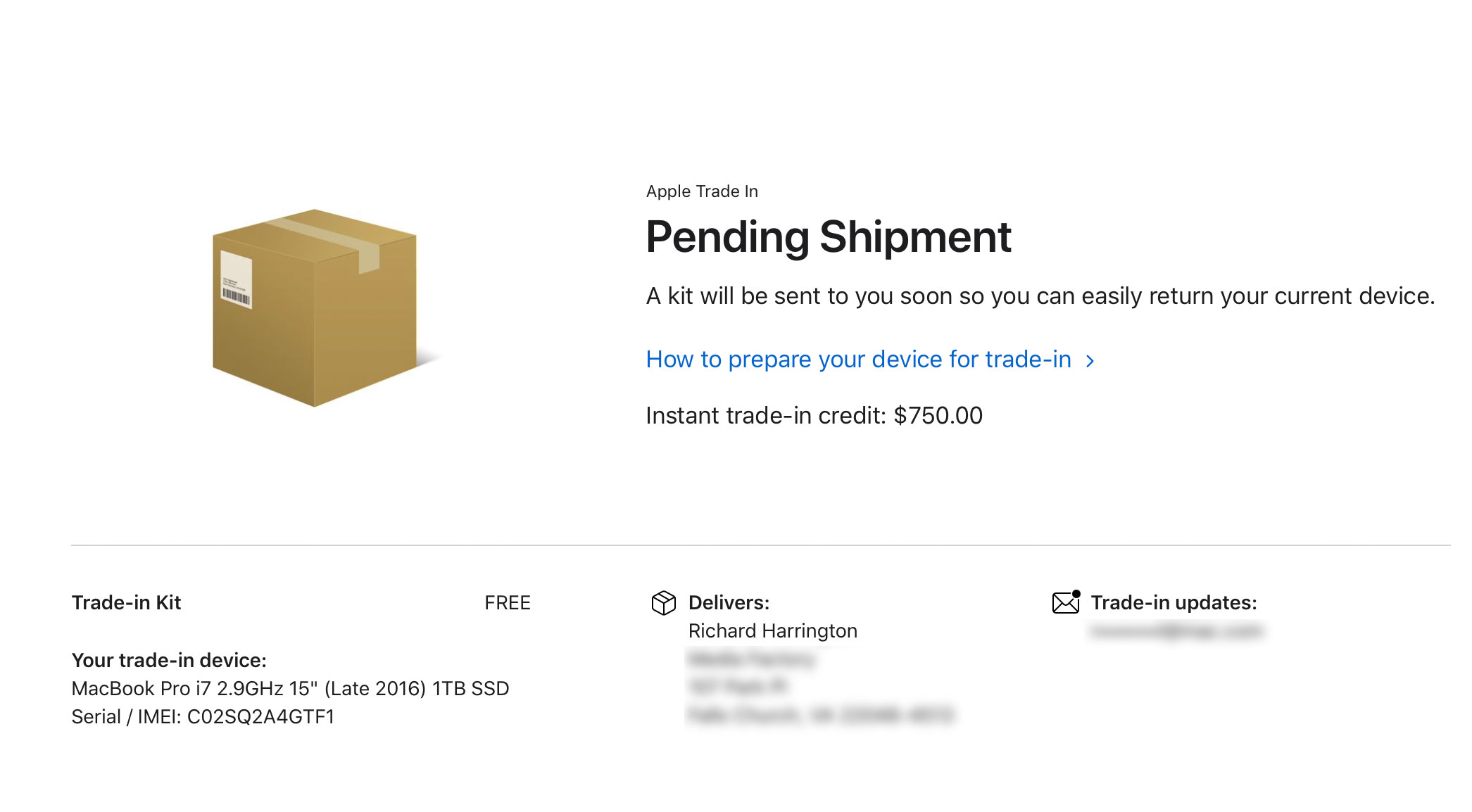Click the Trade-in Kit label
1472x812 pixels.
(x=127, y=603)
